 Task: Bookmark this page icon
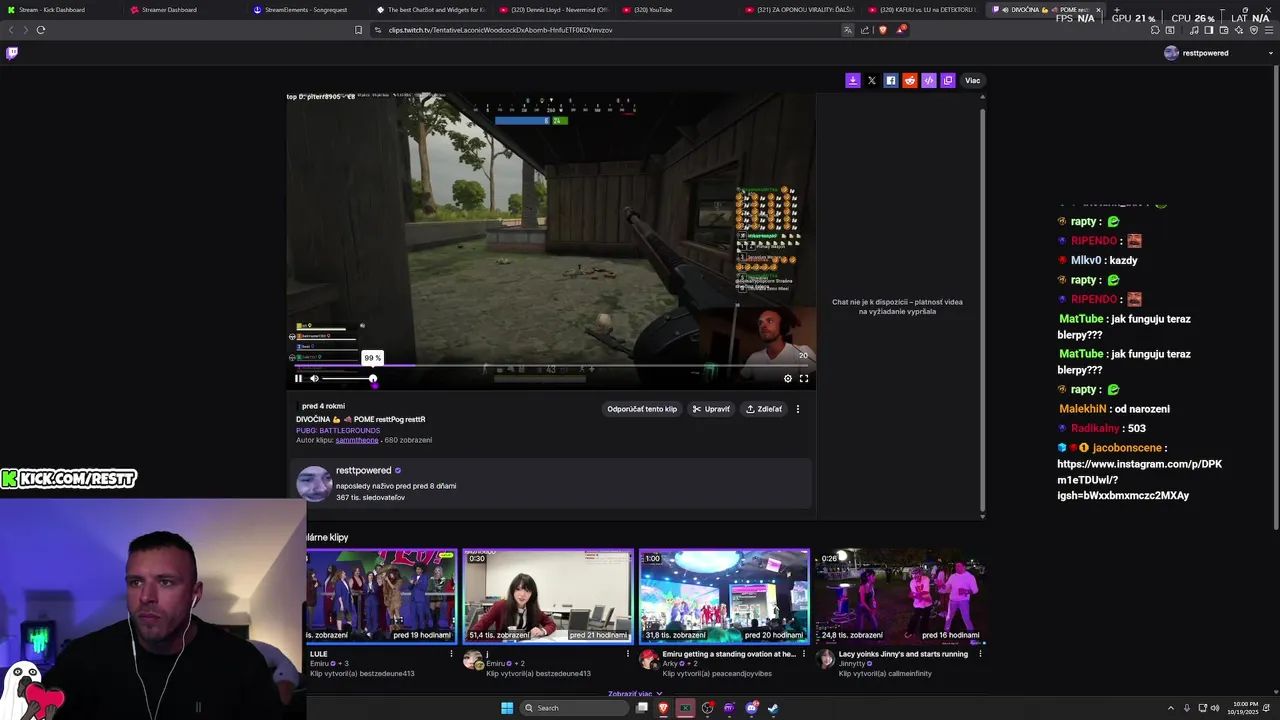coord(358,30)
